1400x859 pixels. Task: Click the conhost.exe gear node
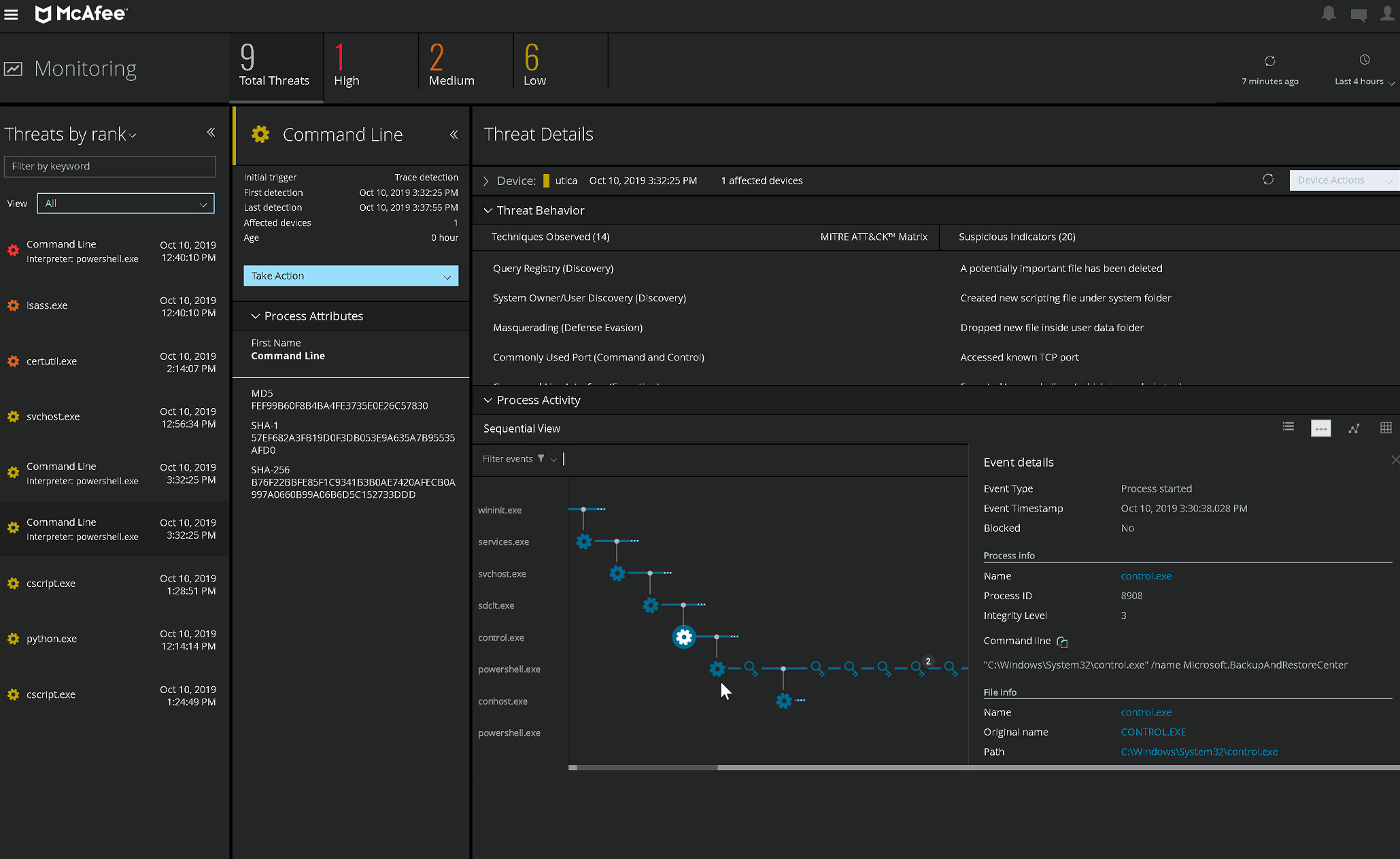pos(784,701)
